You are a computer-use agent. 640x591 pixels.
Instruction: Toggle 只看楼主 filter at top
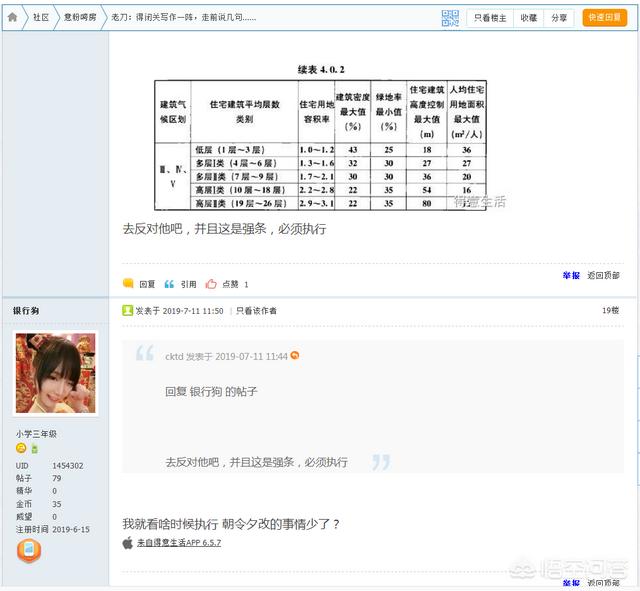click(490, 17)
